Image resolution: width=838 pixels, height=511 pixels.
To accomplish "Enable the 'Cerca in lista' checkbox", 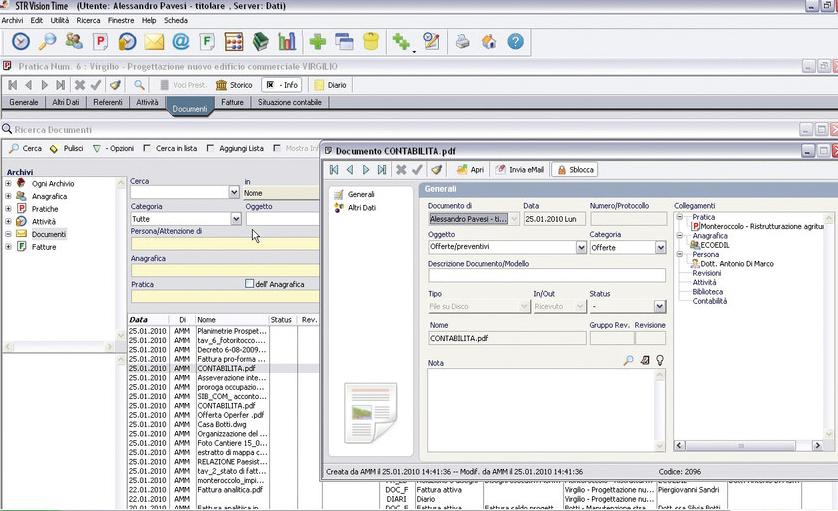I will tap(146, 148).
